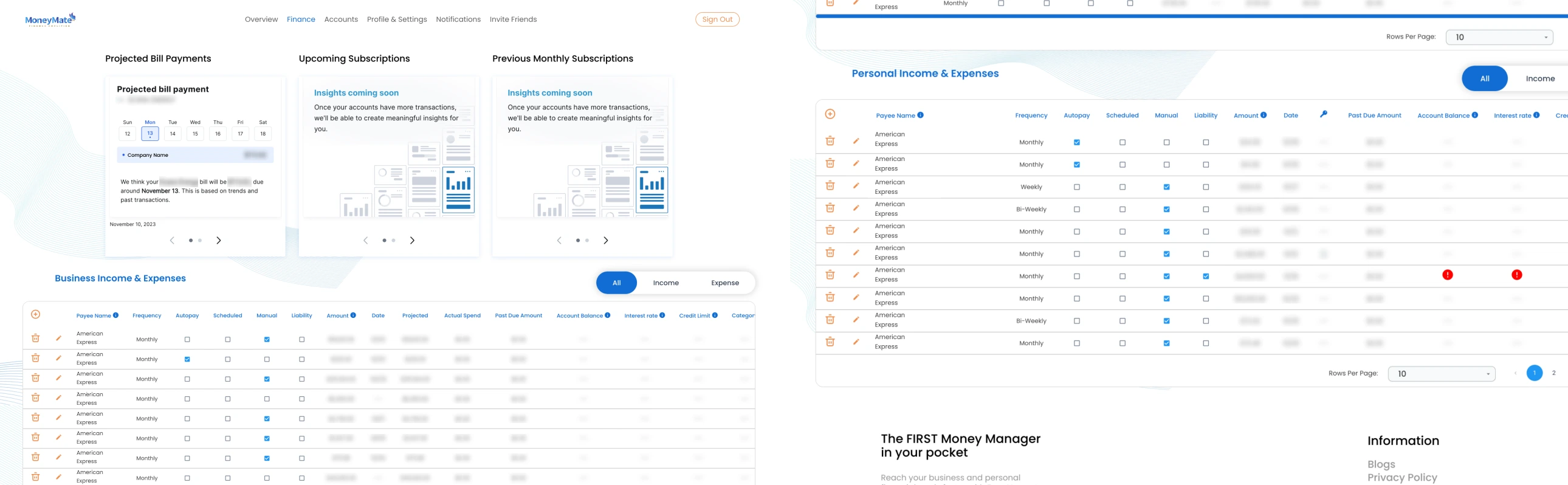Open the Blogs link
Viewport: 1568px width, 485px height.
(1381, 464)
